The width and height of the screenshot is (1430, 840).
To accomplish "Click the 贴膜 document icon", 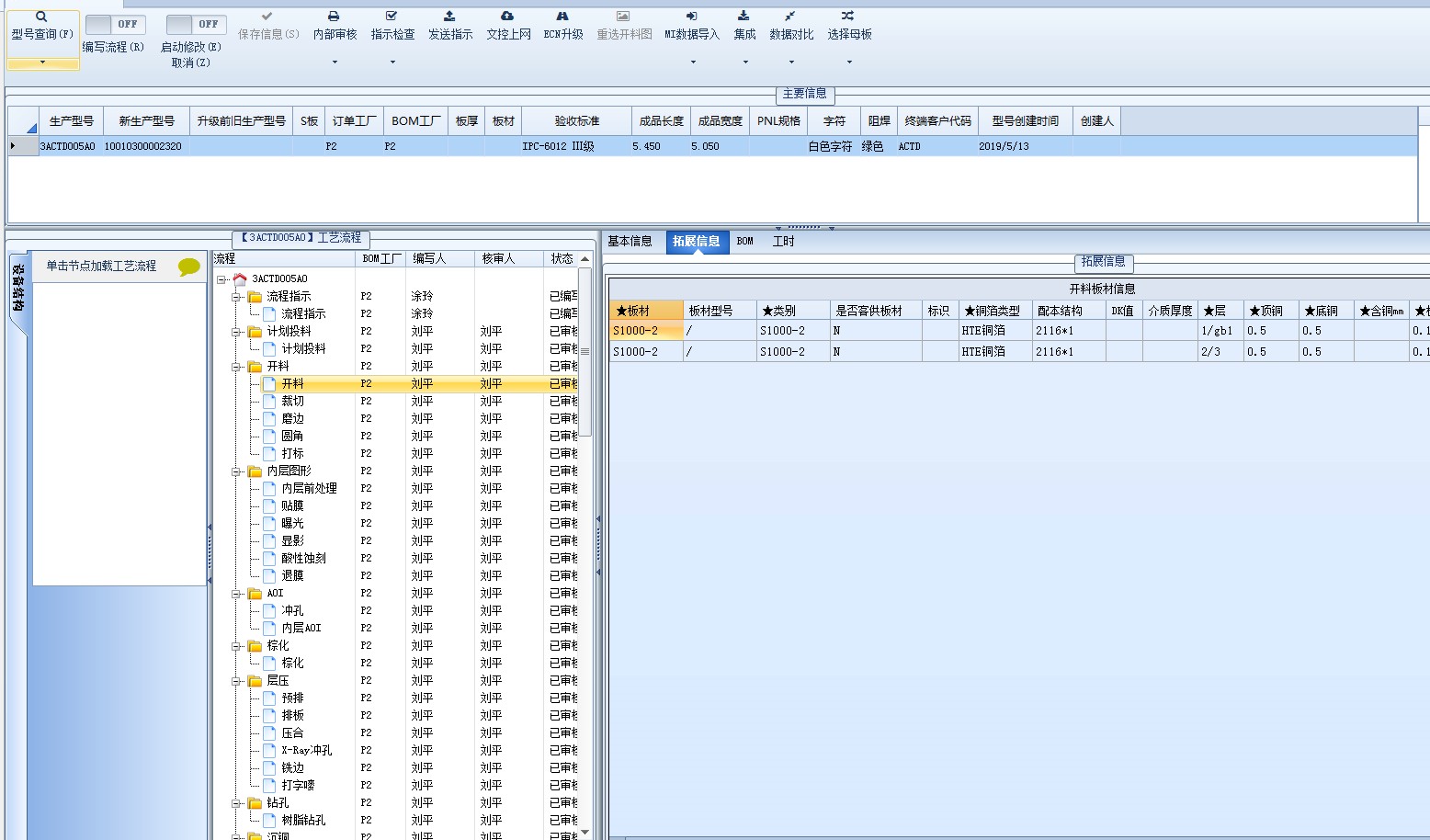I will [x=269, y=505].
